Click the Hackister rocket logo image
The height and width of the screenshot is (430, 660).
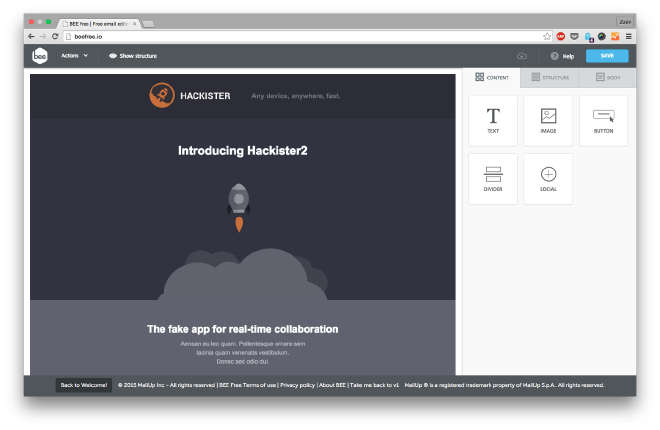click(162, 95)
